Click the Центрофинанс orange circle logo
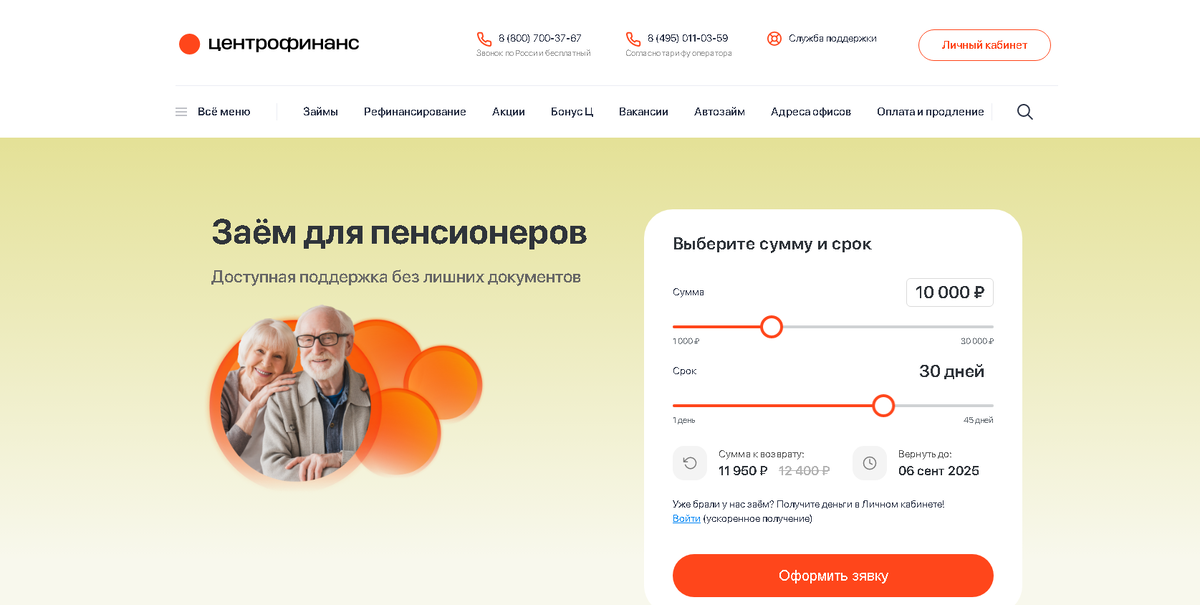The height and width of the screenshot is (605, 1200). tap(189, 44)
